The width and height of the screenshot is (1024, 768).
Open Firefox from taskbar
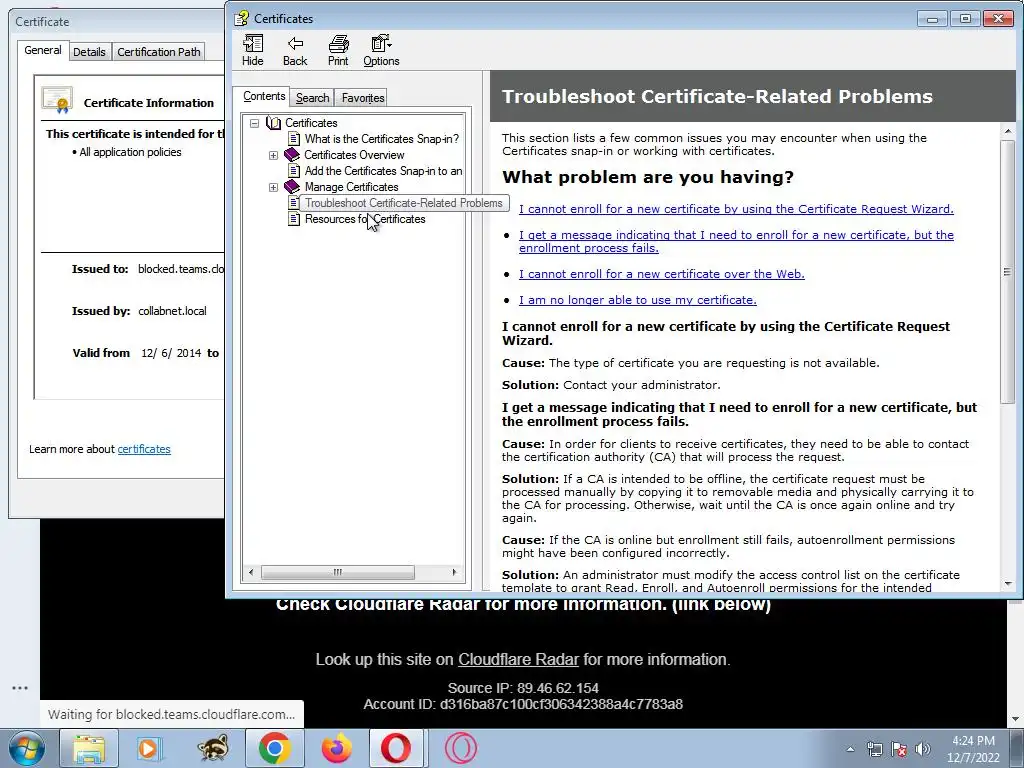[x=337, y=748]
